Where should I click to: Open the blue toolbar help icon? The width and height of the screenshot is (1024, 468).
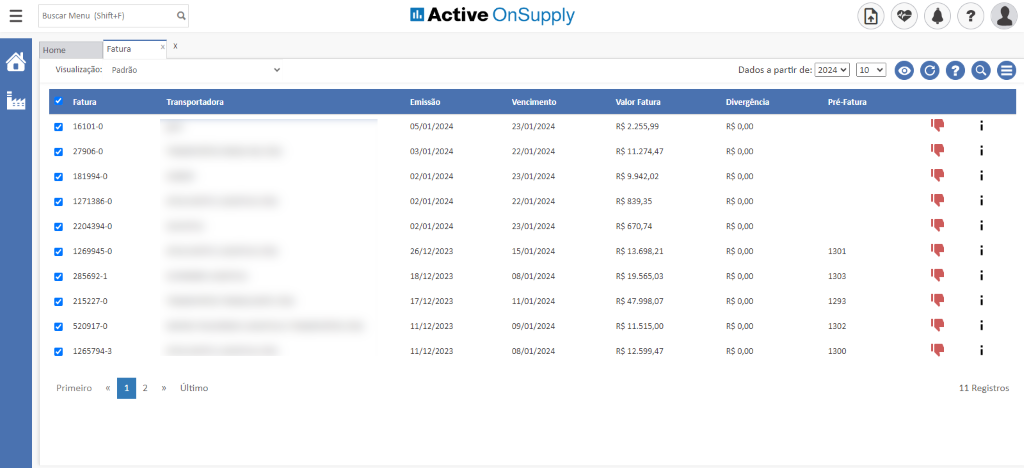(955, 70)
